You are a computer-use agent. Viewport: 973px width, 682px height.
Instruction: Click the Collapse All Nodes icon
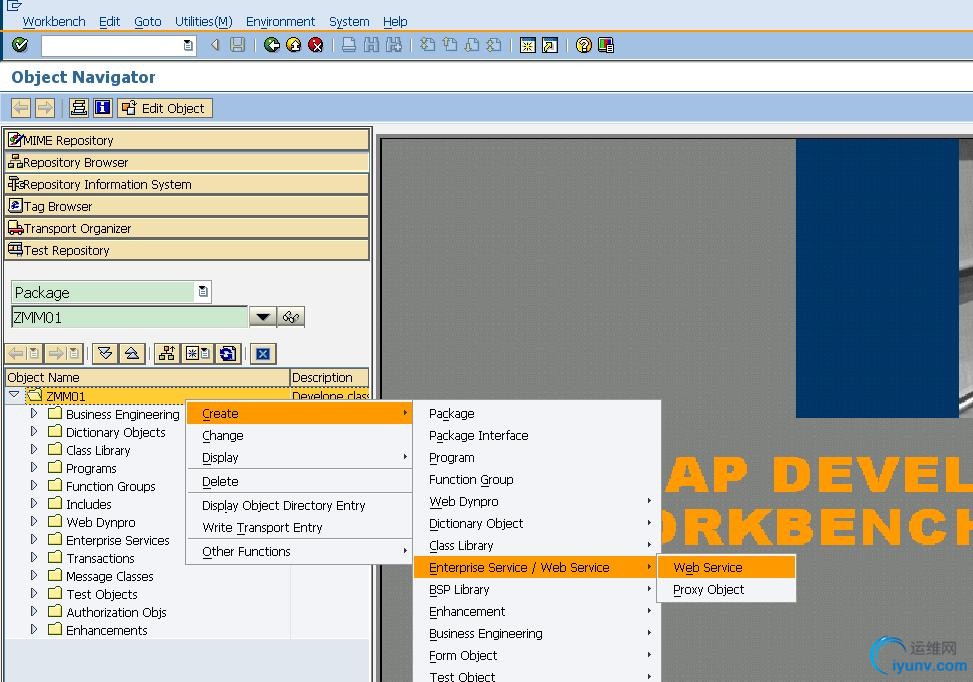132,354
